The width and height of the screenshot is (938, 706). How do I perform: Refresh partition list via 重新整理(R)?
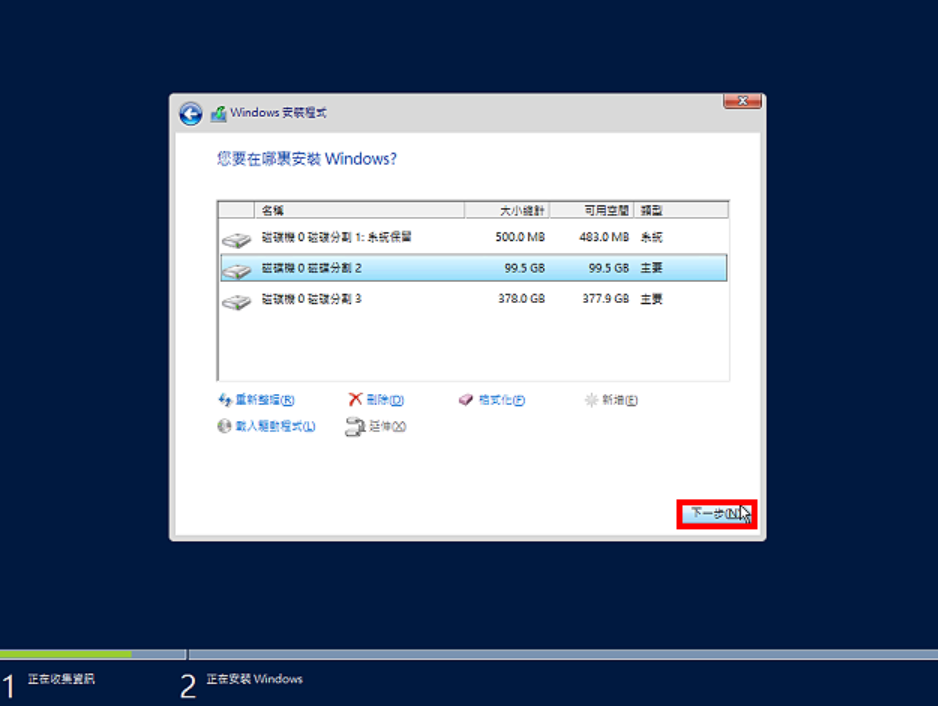(x=265, y=400)
